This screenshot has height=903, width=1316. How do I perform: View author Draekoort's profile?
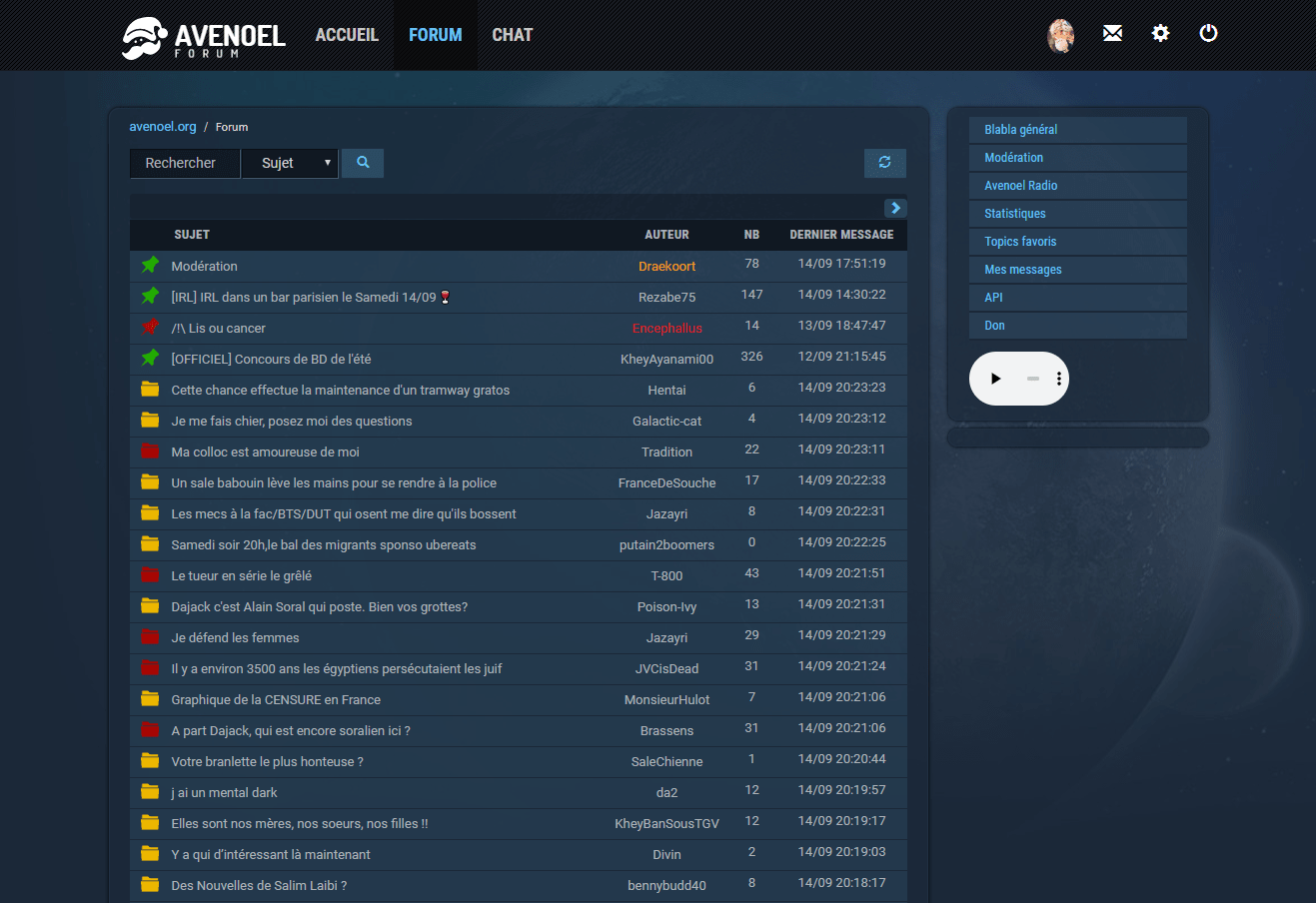tap(667, 267)
